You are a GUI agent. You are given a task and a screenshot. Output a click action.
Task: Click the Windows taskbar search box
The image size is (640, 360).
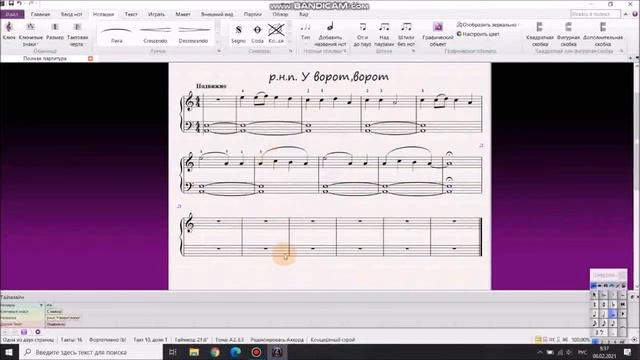(91, 352)
